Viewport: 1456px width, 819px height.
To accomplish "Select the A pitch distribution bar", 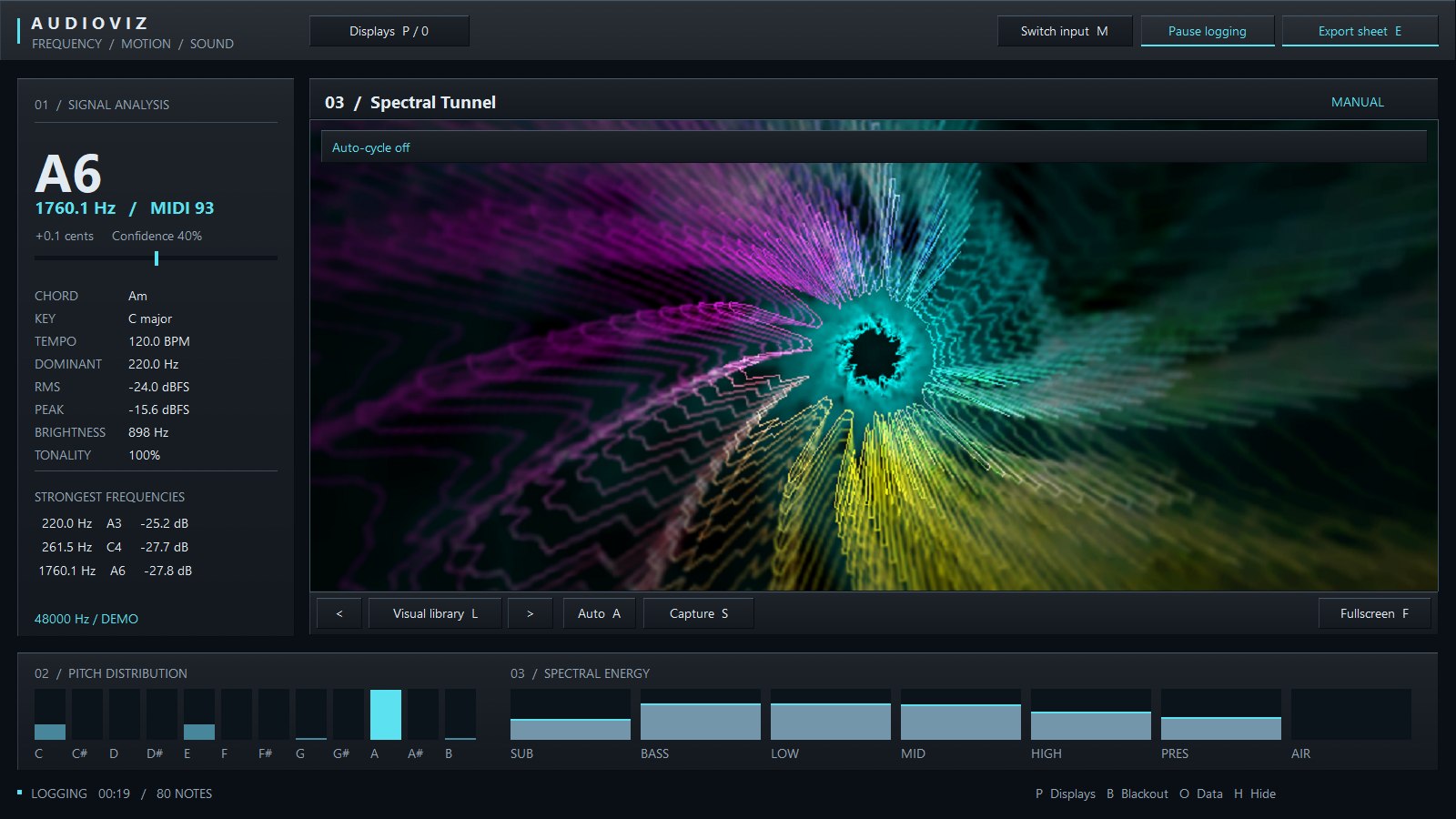I will [x=386, y=714].
